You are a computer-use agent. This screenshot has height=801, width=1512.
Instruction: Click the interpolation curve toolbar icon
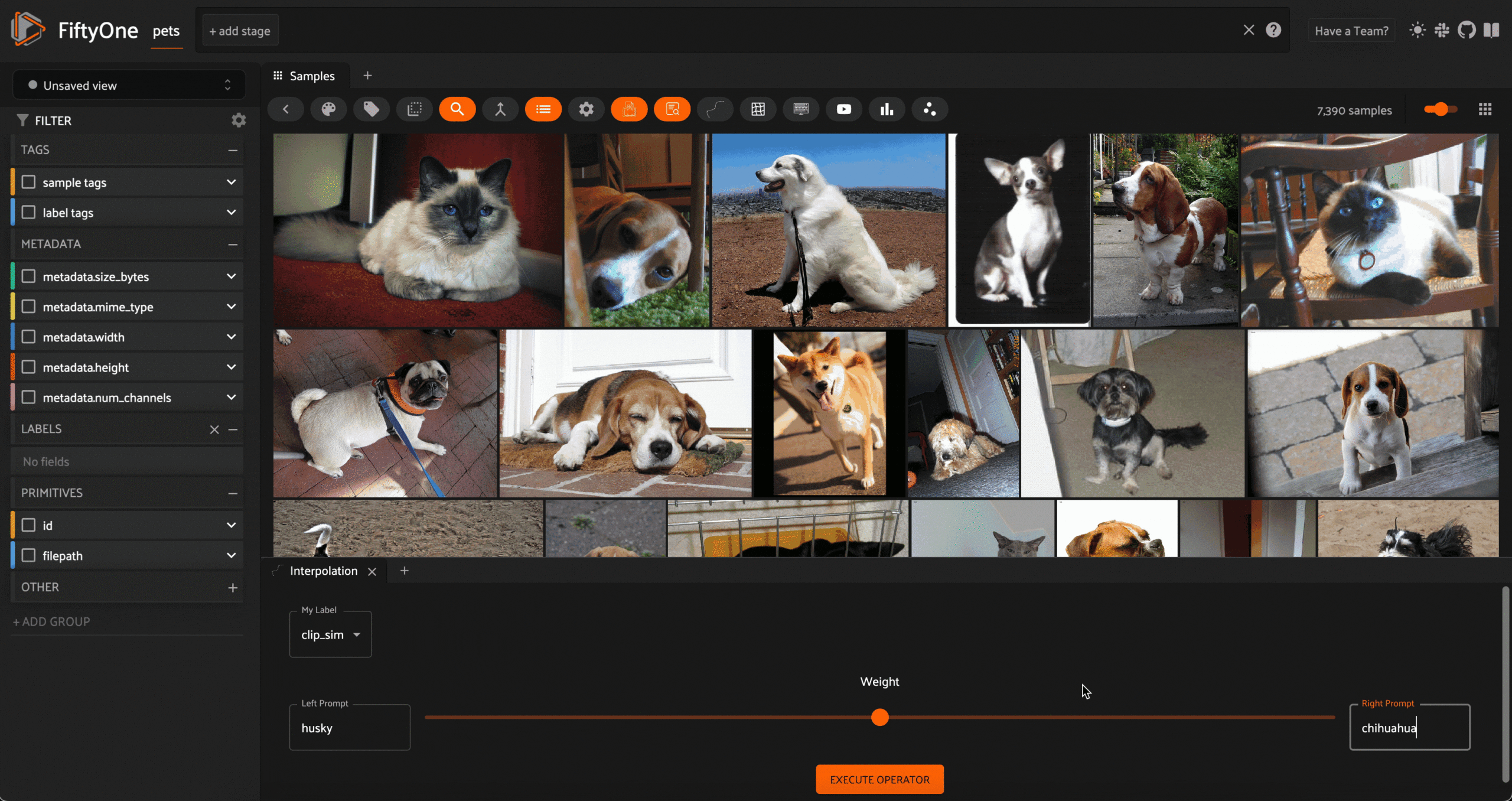pyautogui.click(x=715, y=109)
